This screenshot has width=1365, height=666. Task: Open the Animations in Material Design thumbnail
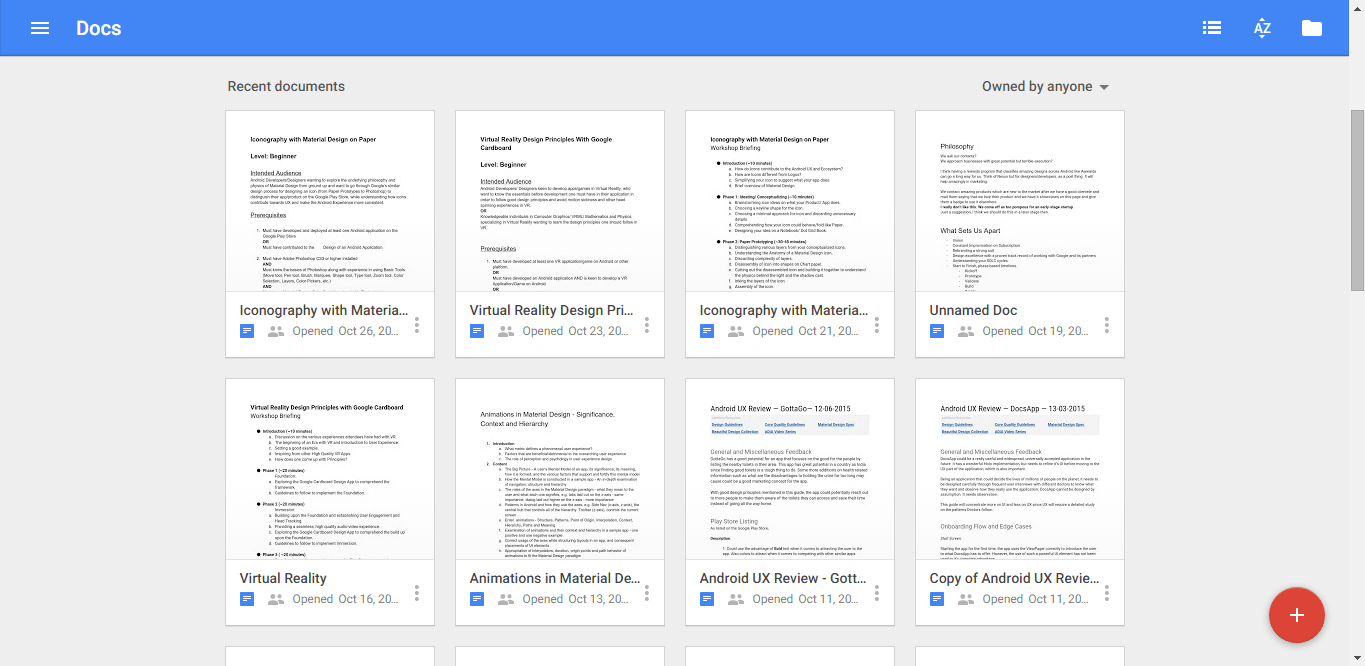pyautogui.click(x=560, y=469)
